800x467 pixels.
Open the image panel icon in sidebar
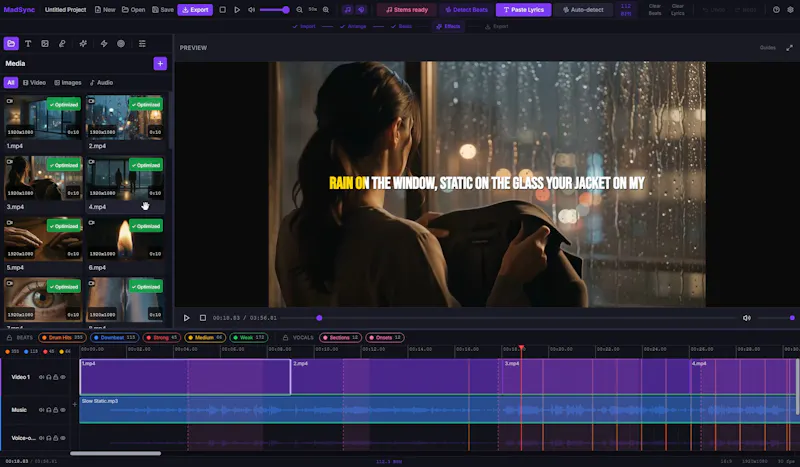[45, 43]
